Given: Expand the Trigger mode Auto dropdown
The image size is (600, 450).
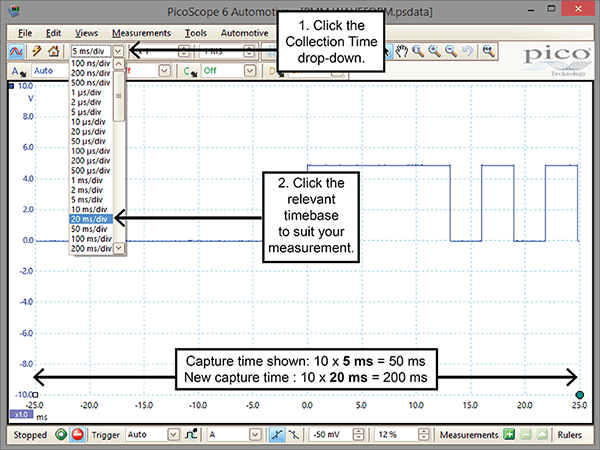Looking at the screenshot, I should click(x=173, y=435).
